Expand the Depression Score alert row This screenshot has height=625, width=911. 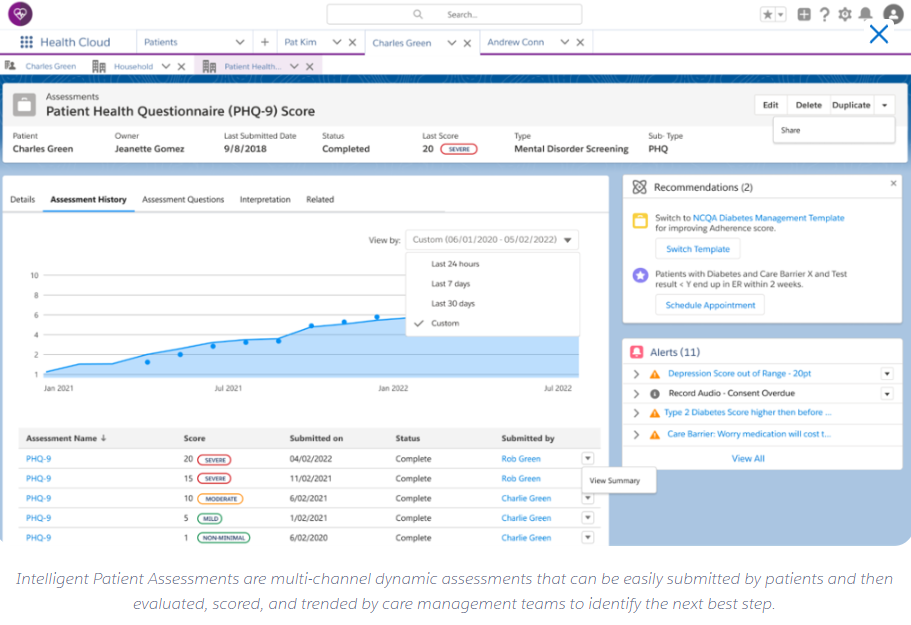pos(636,374)
